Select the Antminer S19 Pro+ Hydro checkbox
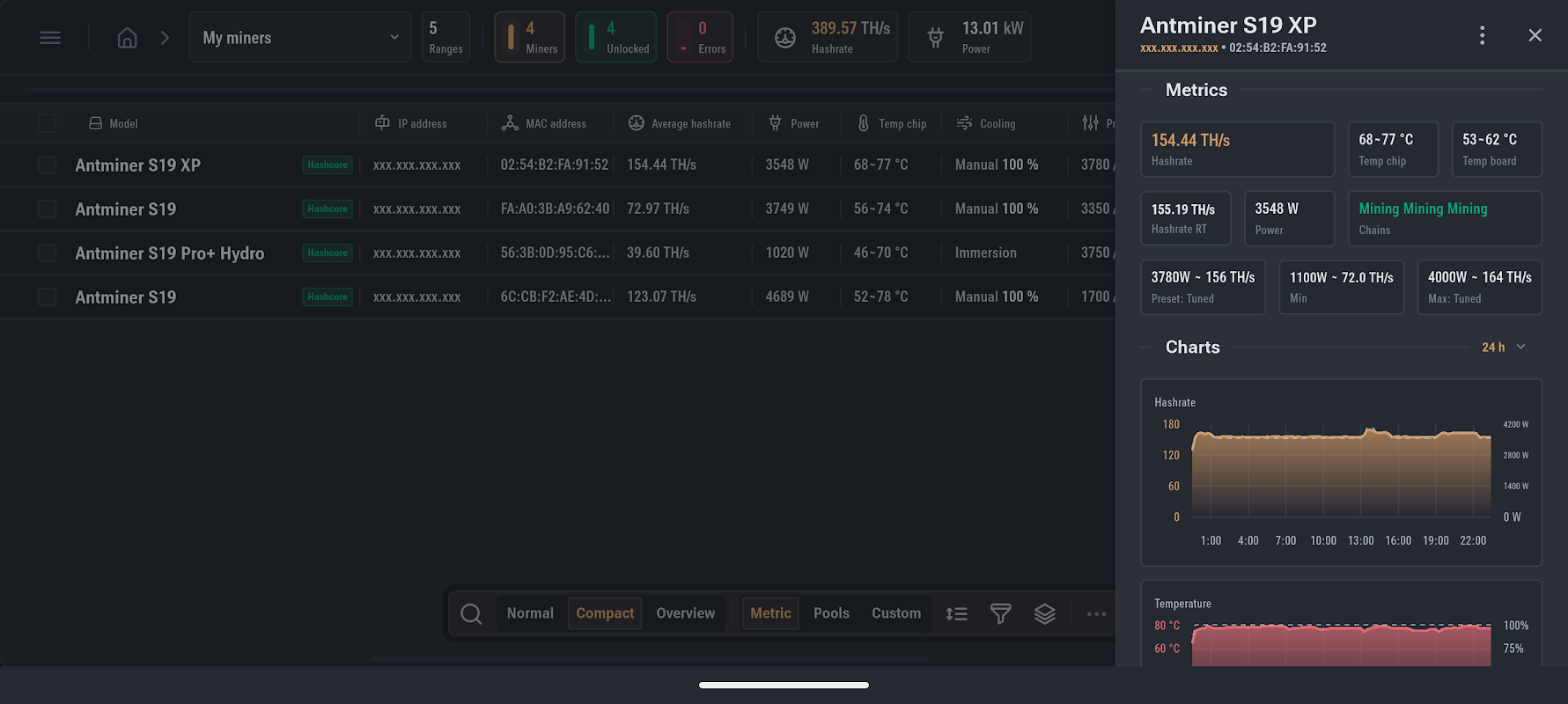Screen dimensions: 1568x704 (48, 253)
